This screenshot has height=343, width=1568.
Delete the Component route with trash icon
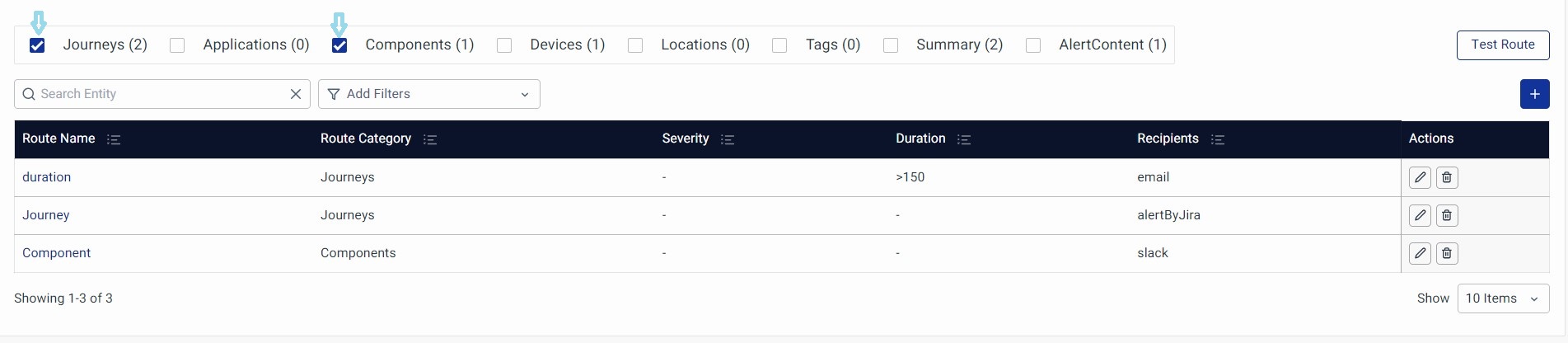click(x=1447, y=253)
